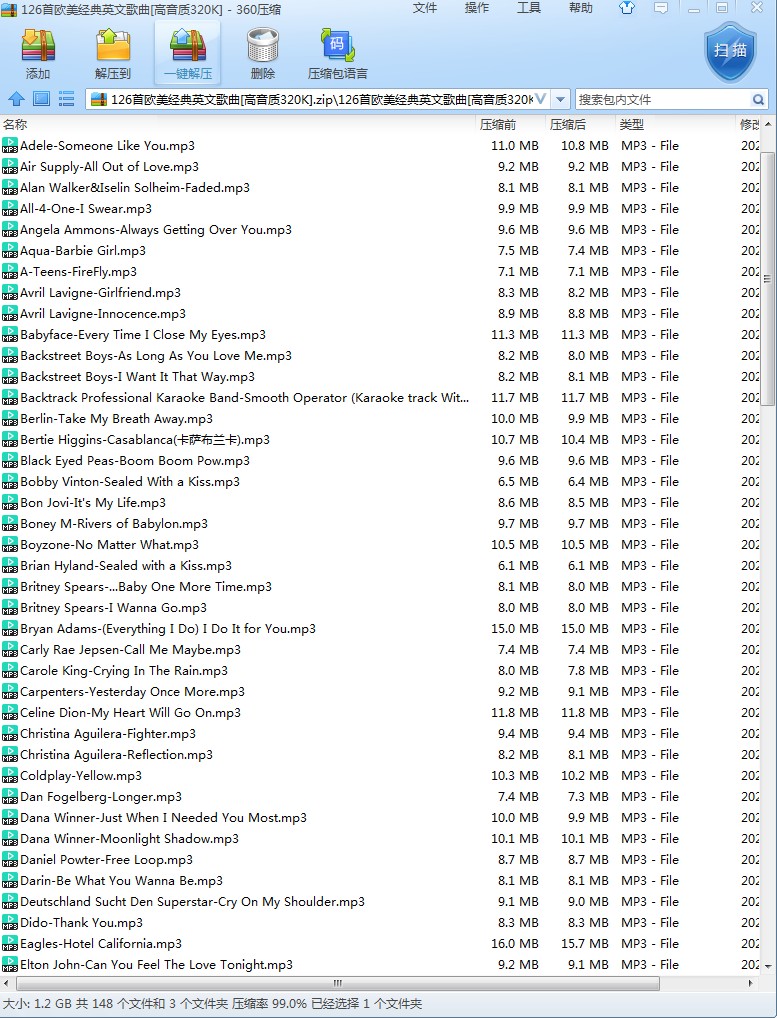Select Backtrack Professional Karaoke Band-Smooth Operator file

tap(245, 398)
